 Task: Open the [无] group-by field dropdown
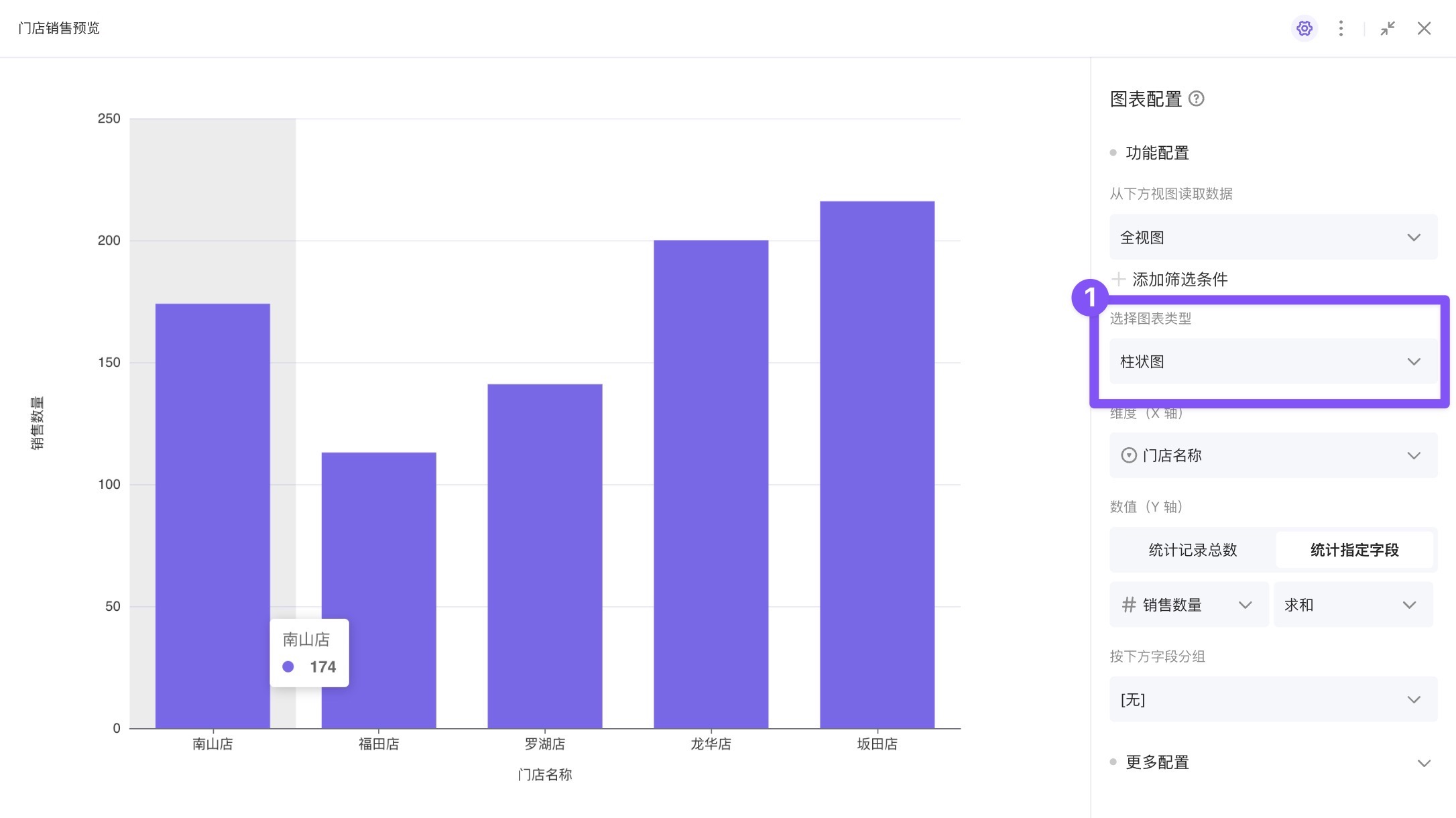[x=1273, y=699]
